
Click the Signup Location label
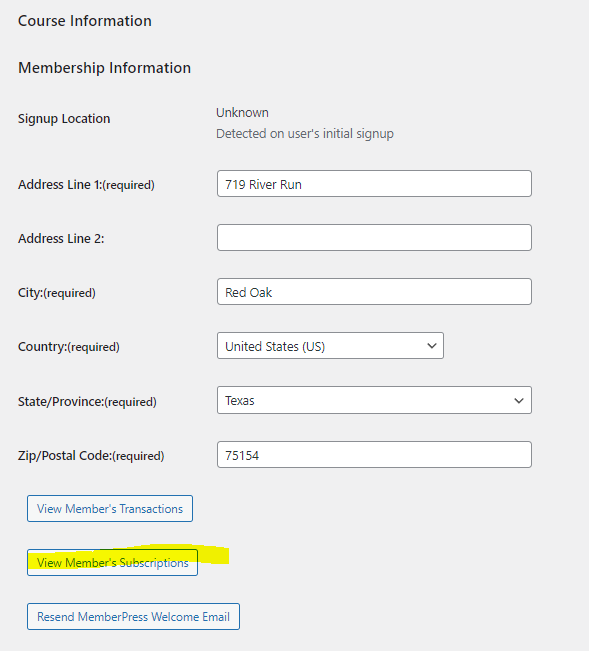click(x=64, y=119)
